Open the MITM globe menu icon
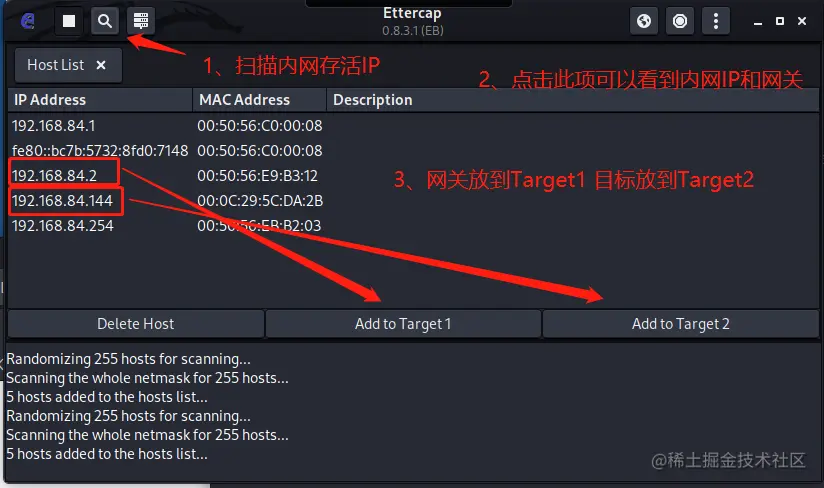This screenshot has width=824, height=488. pyautogui.click(x=644, y=21)
